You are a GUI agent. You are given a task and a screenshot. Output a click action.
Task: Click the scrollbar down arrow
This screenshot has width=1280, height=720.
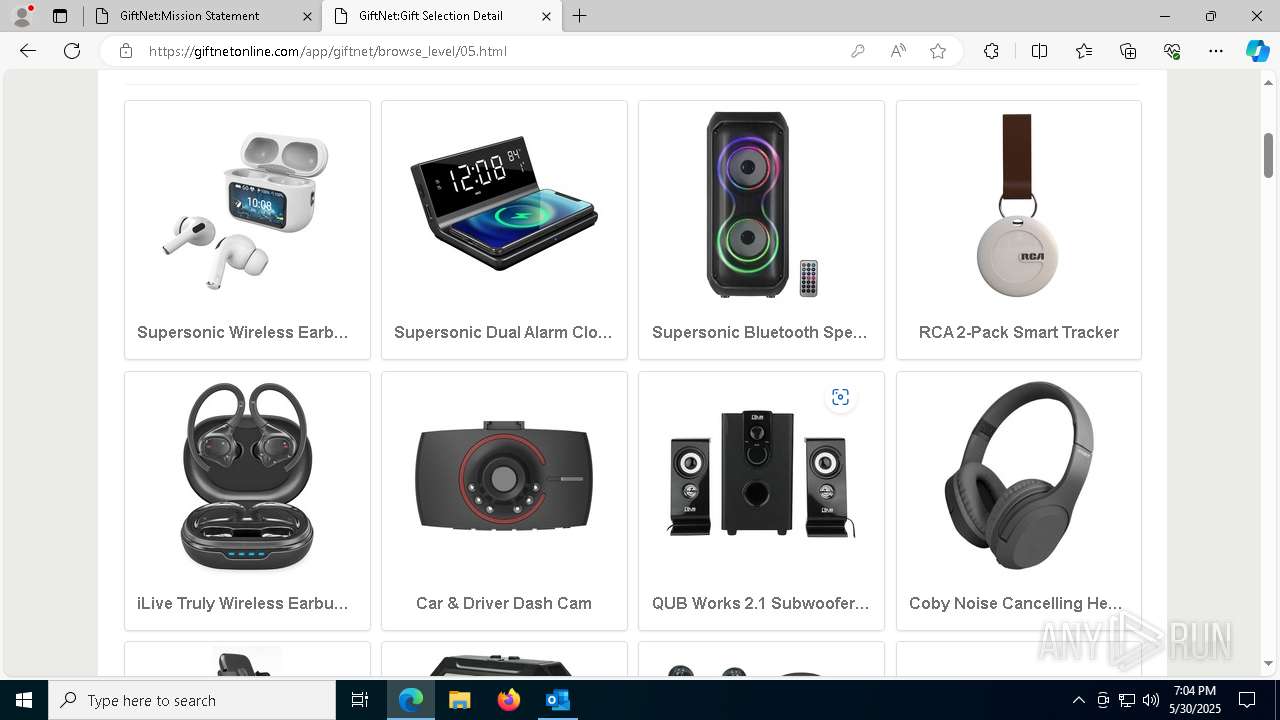pos(1268,663)
